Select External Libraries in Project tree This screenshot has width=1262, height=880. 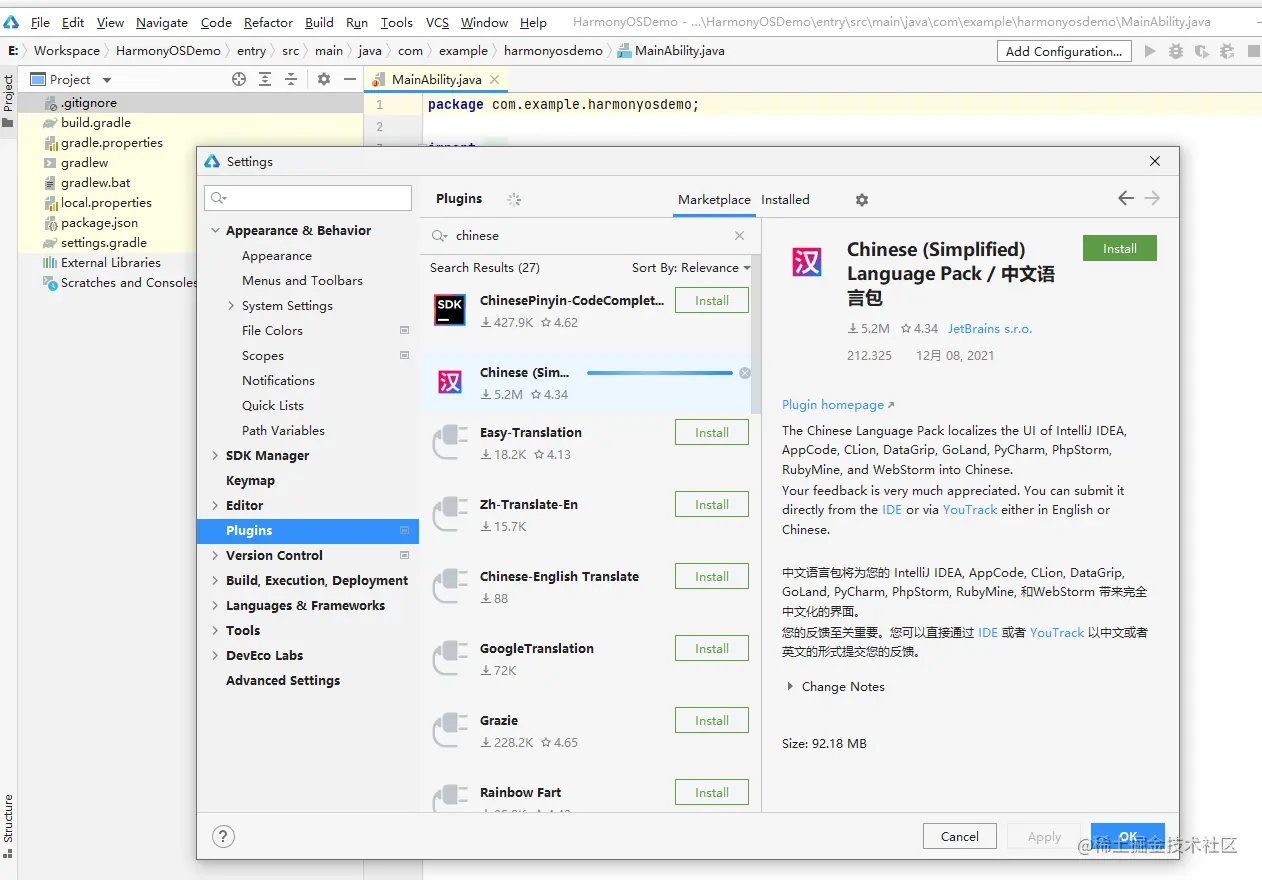111,263
